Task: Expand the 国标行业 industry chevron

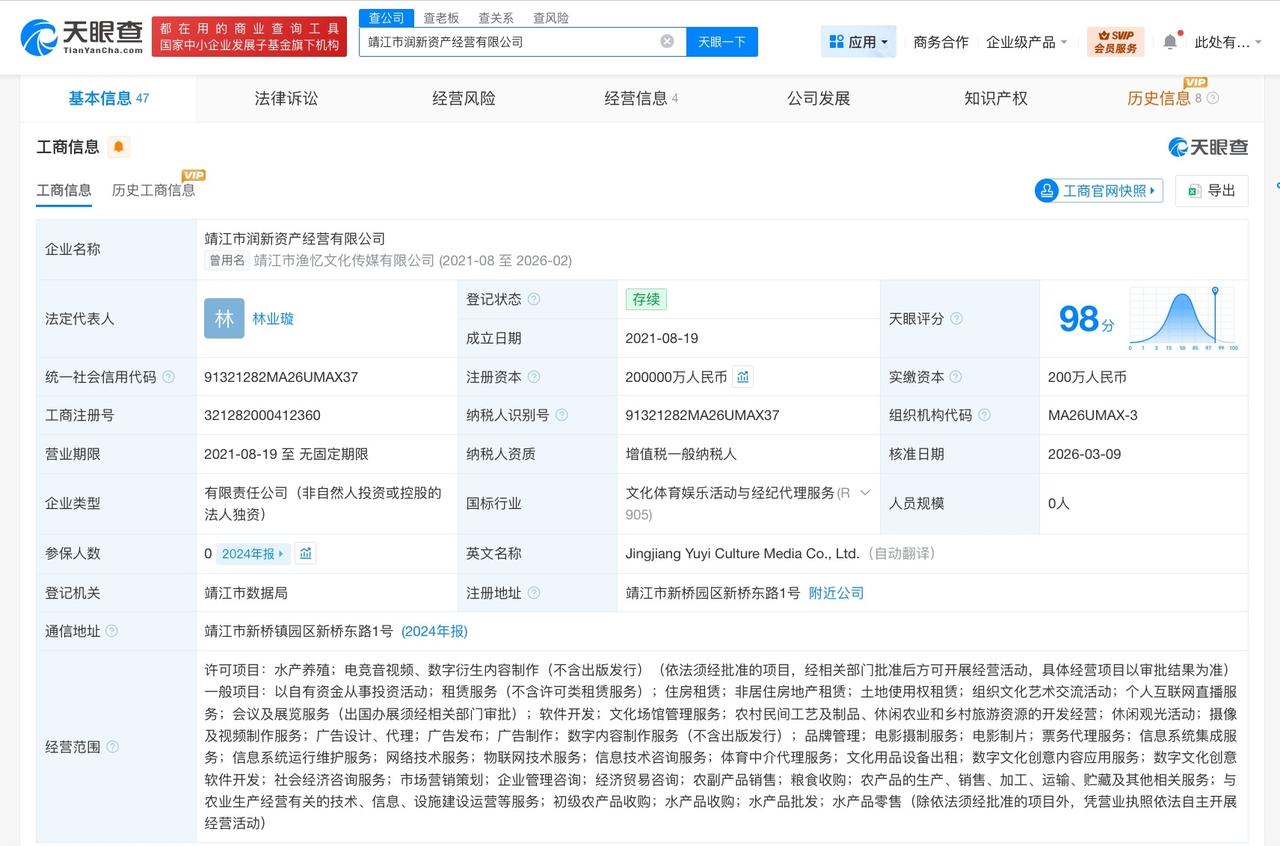Action: (x=866, y=492)
